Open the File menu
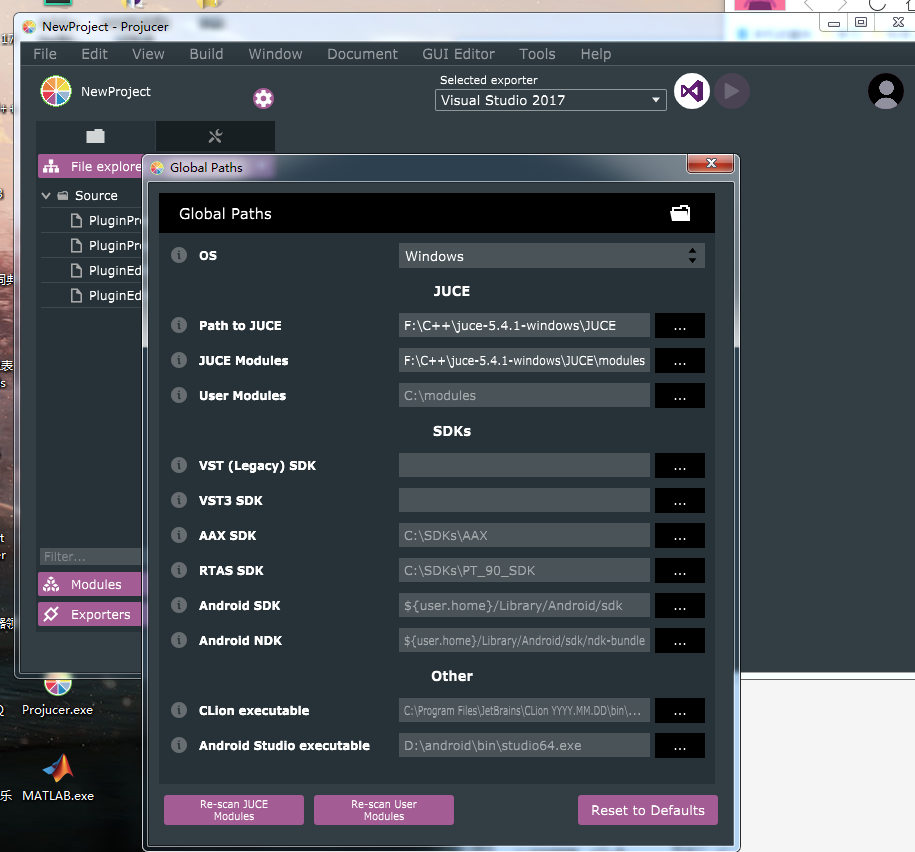Image resolution: width=915 pixels, height=852 pixels. click(45, 54)
